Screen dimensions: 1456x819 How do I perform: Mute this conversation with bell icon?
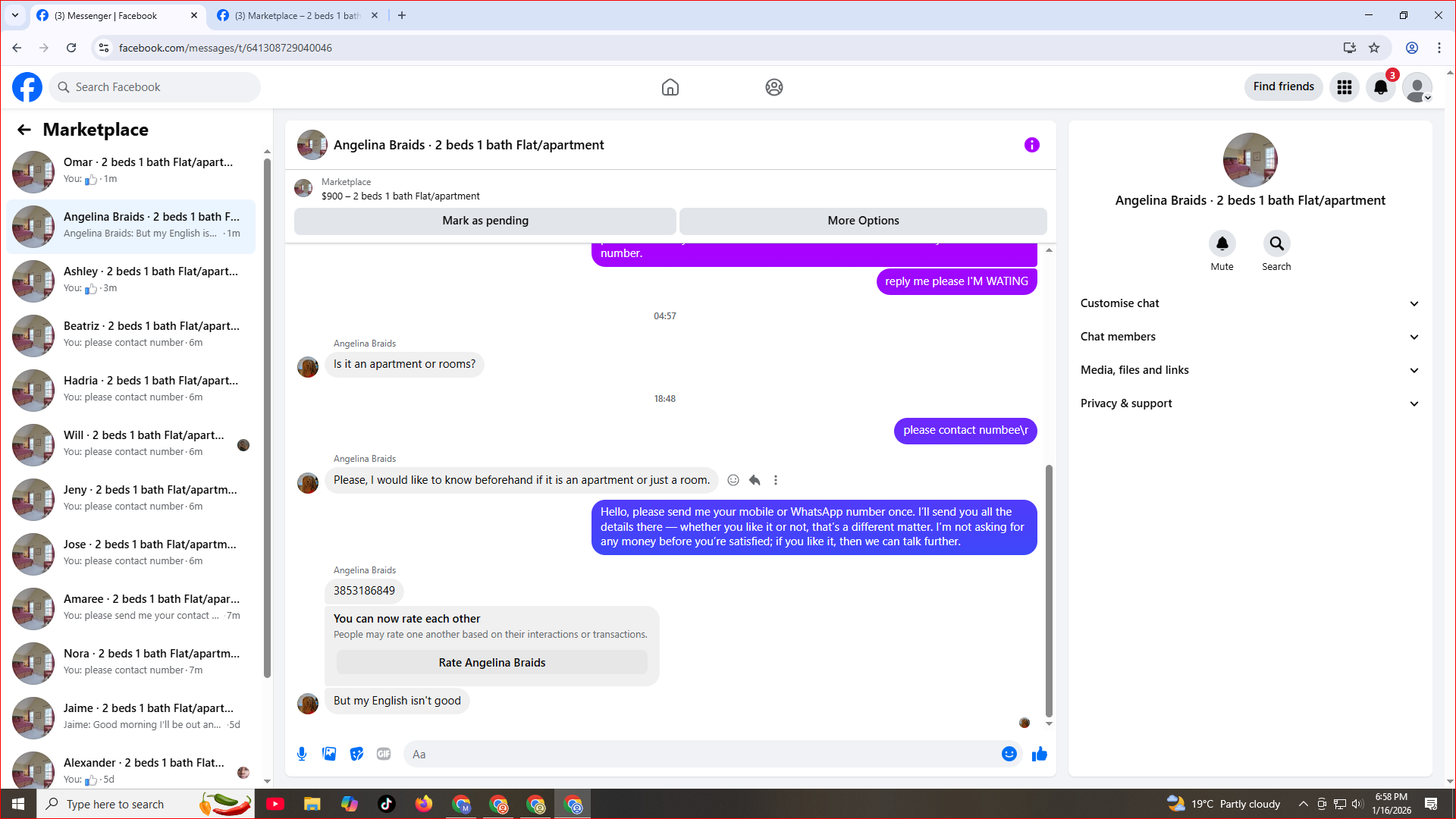pyautogui.click(x=1222, y=244)
